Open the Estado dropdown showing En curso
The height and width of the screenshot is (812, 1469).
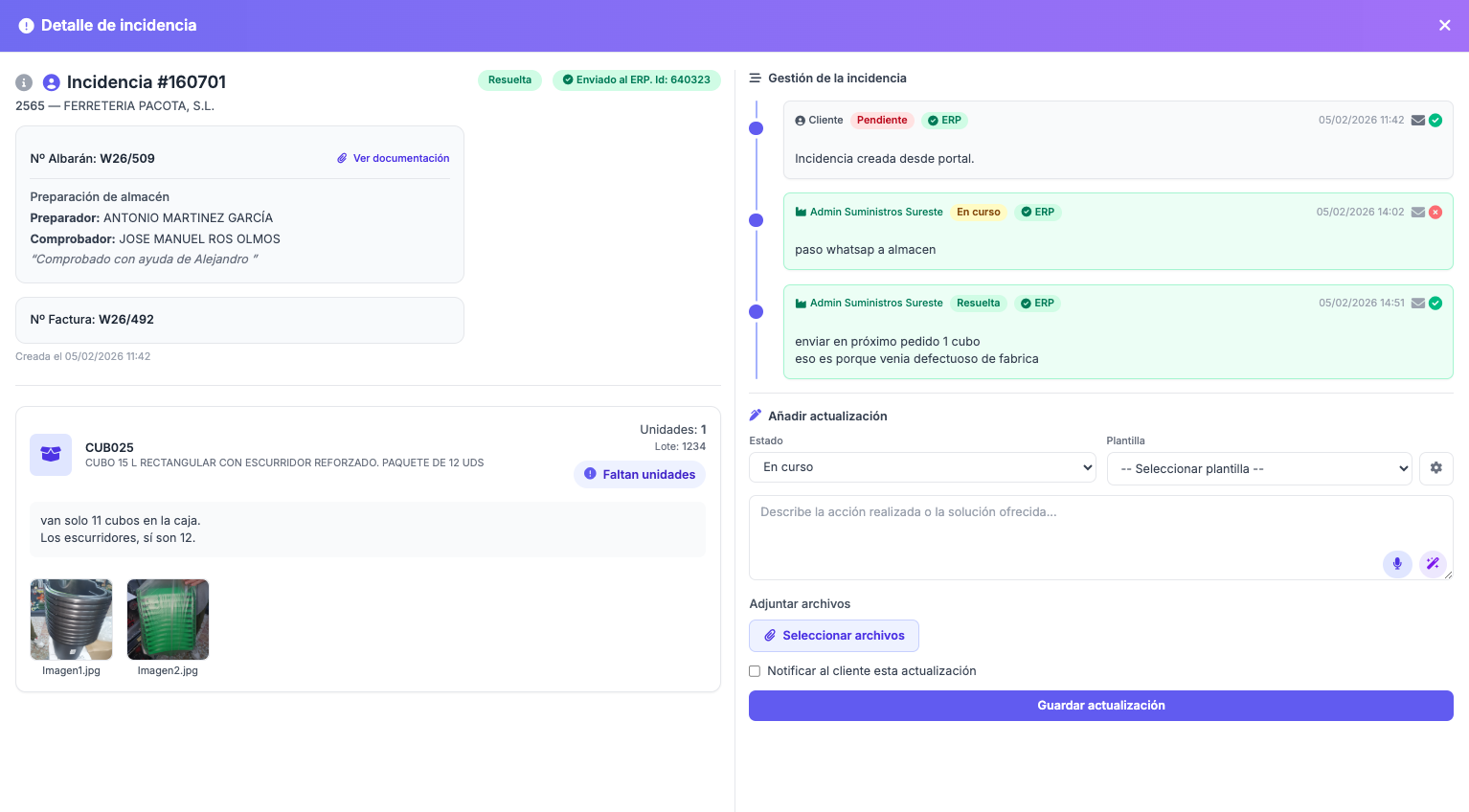(922, 467)
